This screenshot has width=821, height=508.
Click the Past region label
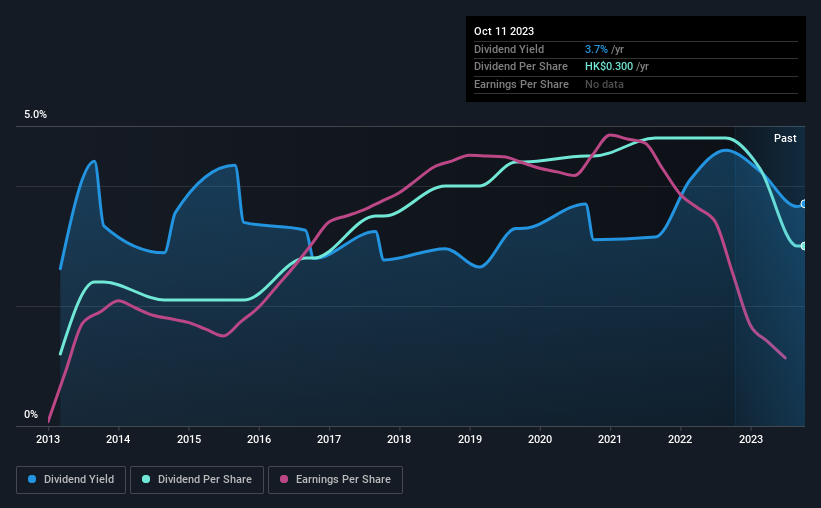click(785, 138)
